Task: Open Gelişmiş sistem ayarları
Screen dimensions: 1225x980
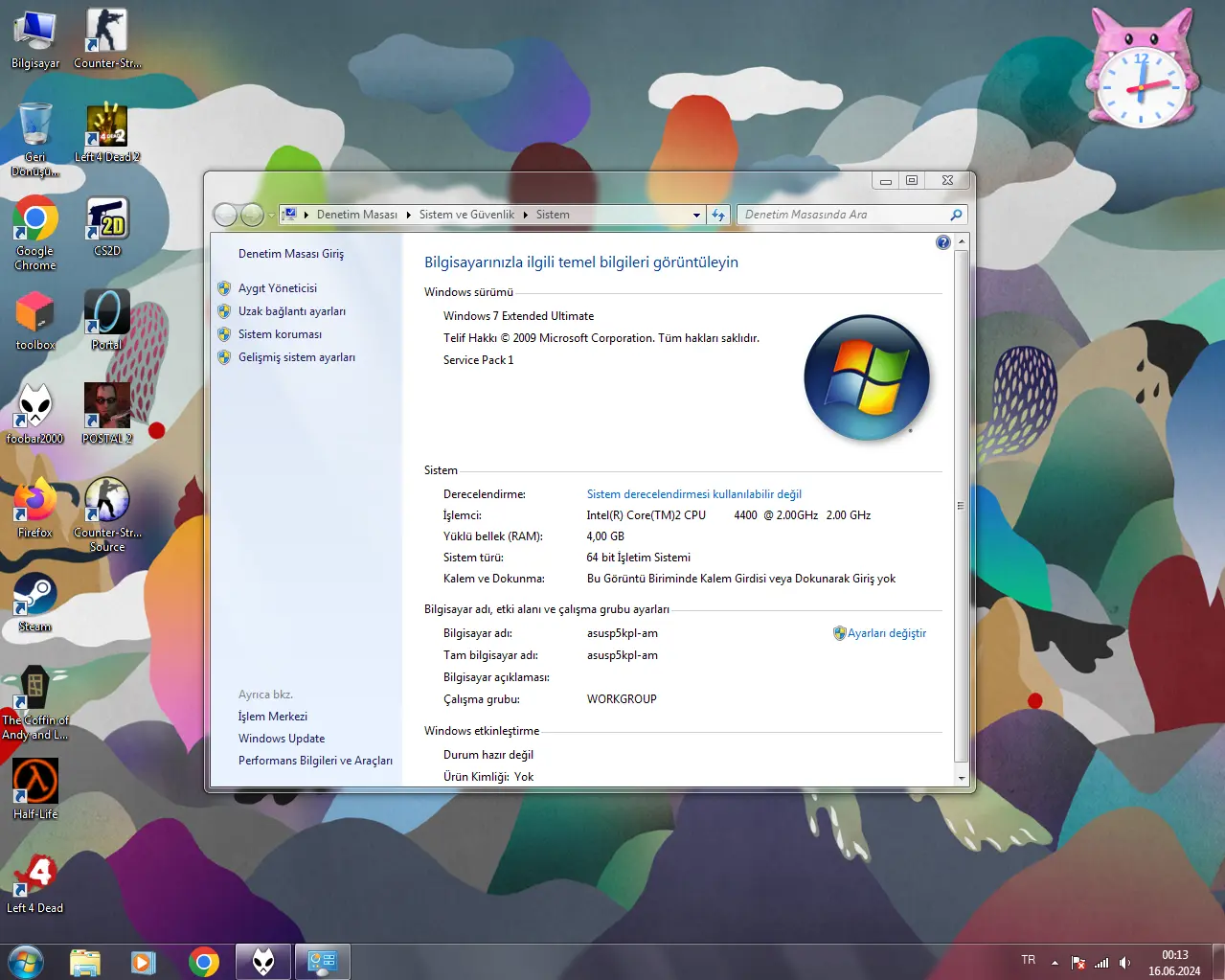Action: [x=297, y=357]
